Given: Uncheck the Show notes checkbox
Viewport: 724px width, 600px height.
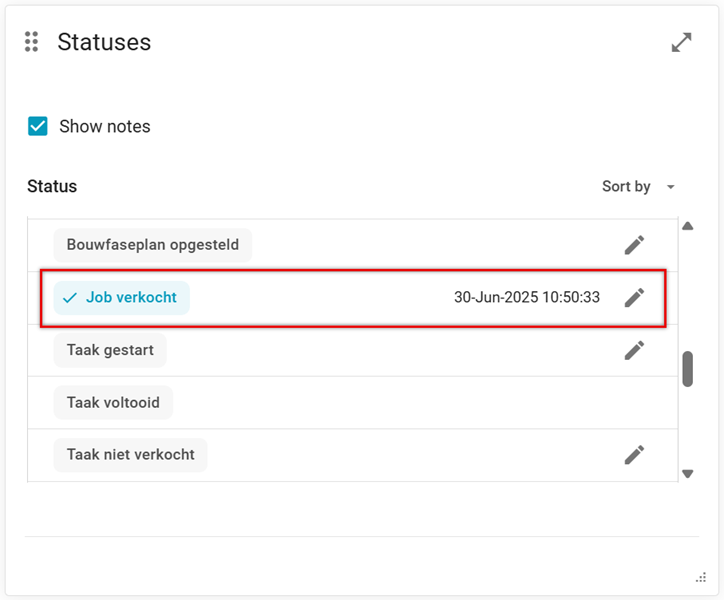Looking at the screenshot, I should coord(38,126).
